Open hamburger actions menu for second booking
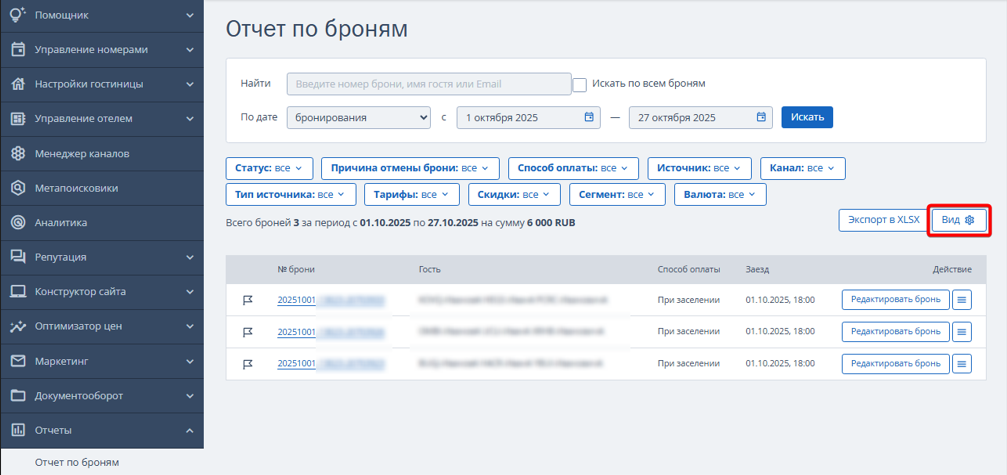The image size is (1007, 475). 962,331
